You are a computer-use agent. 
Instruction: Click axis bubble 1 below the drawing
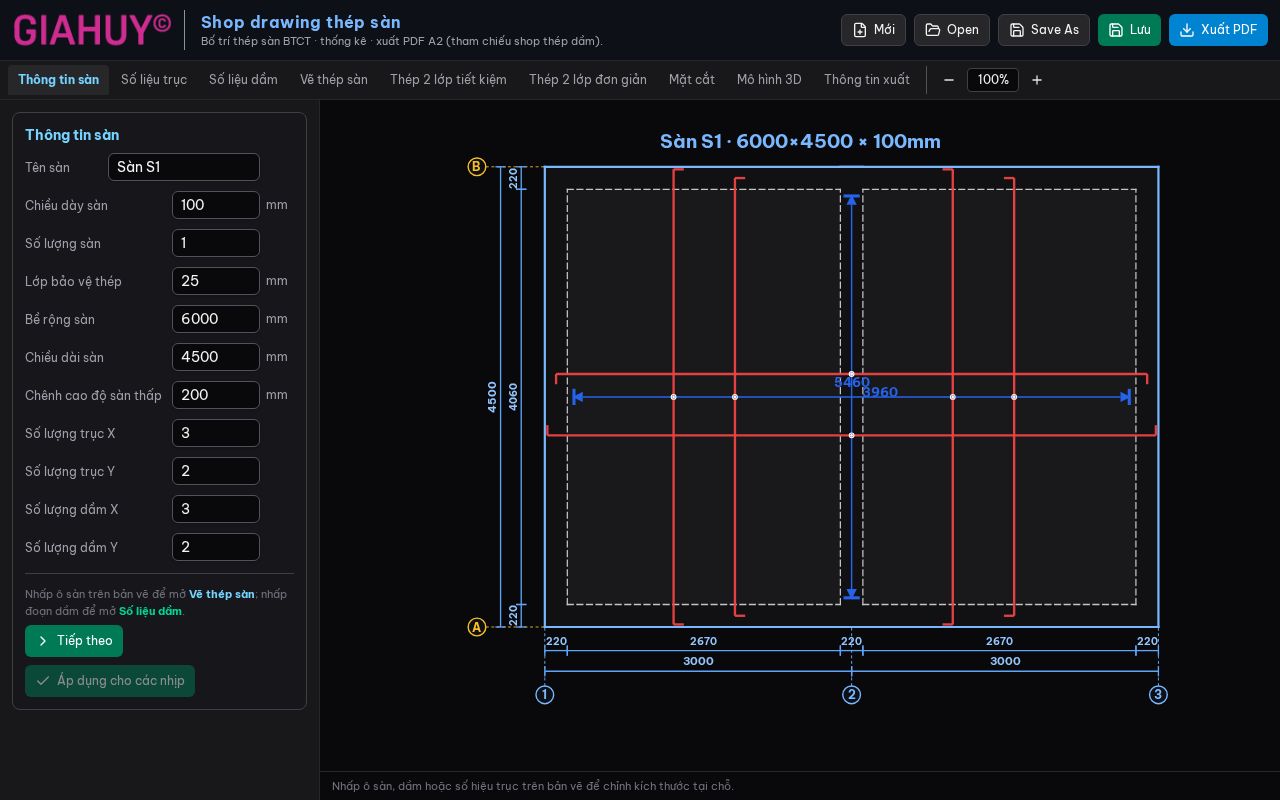point(545,695)
